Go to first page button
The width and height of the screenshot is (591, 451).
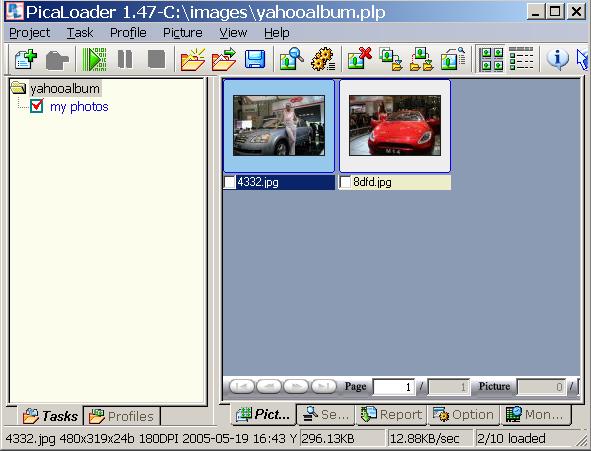pyautogui.click(x=241, y=387)
